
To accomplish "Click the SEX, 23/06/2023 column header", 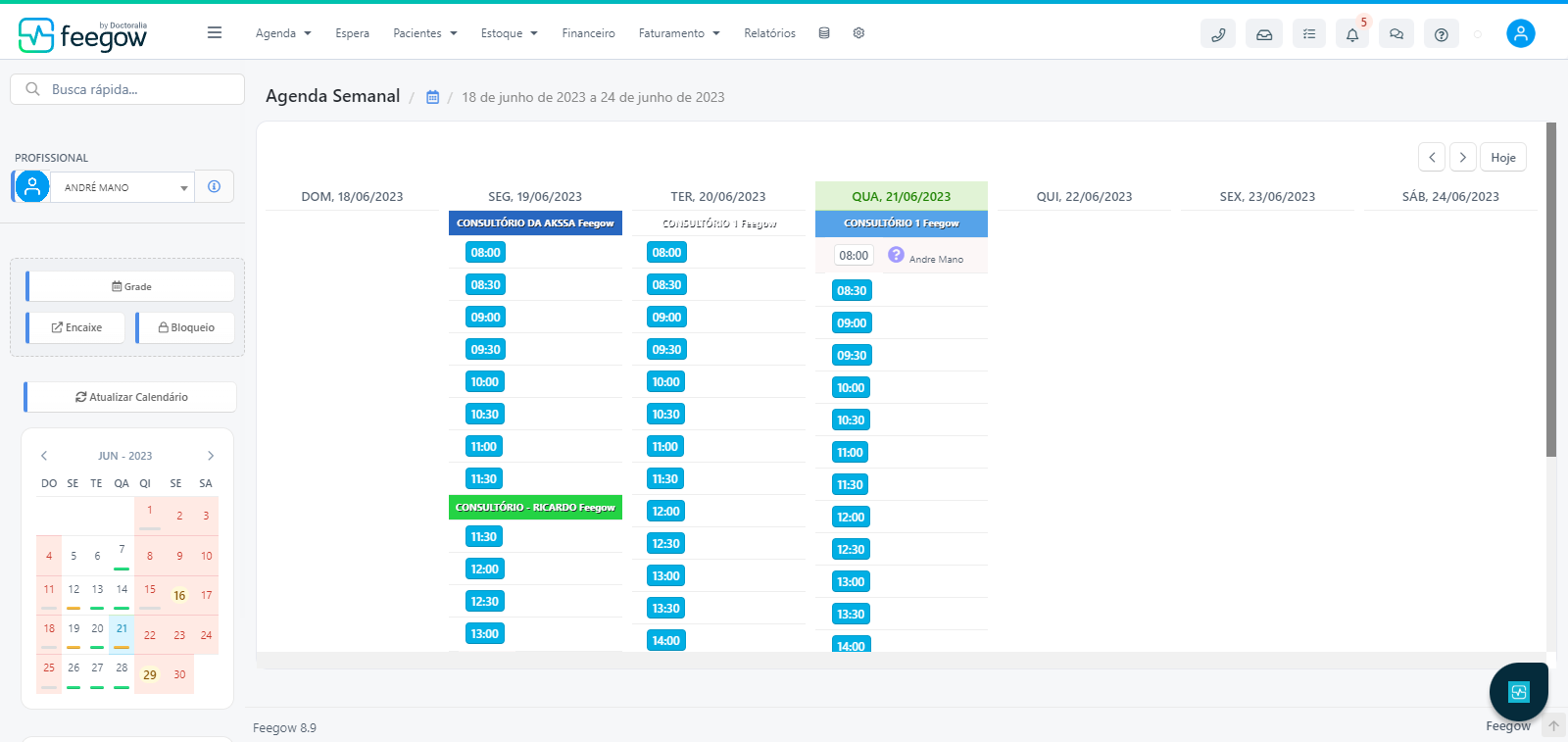I will coord(1267,196).
